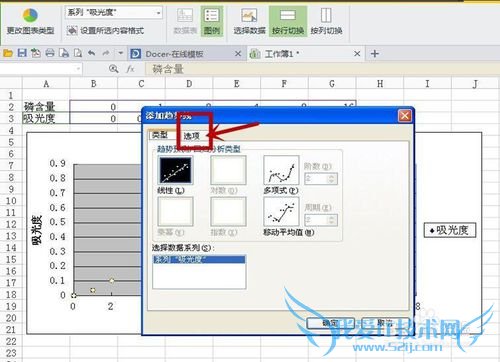Select the 类型 tab in trendline dialog
Screen dimensions: 500x362
[x=160, y=135]
